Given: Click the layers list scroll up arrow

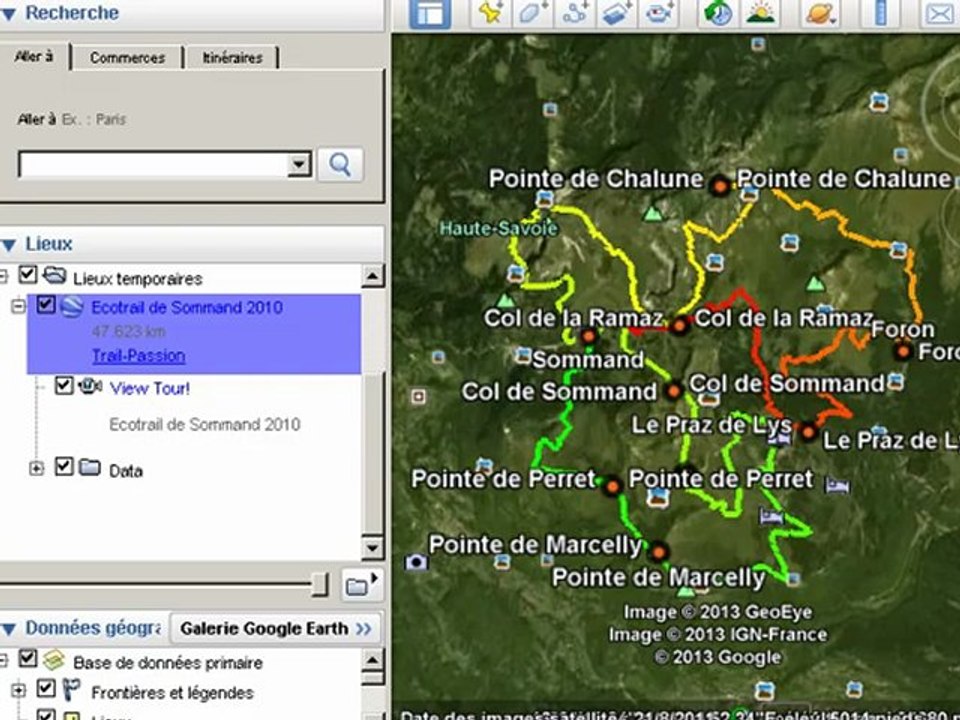Looking at the screenshot, I should [x=373, y=660].
